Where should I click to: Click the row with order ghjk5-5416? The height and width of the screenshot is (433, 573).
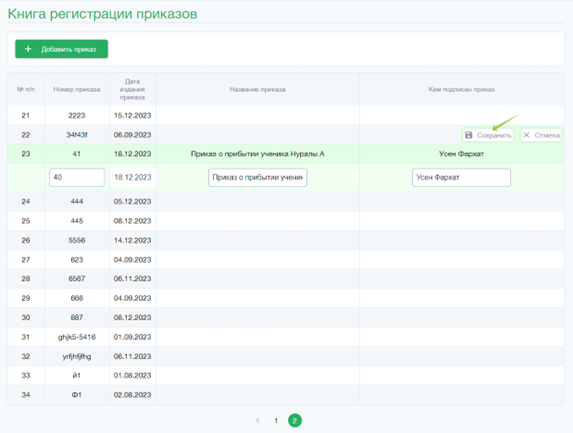point(286,337)
